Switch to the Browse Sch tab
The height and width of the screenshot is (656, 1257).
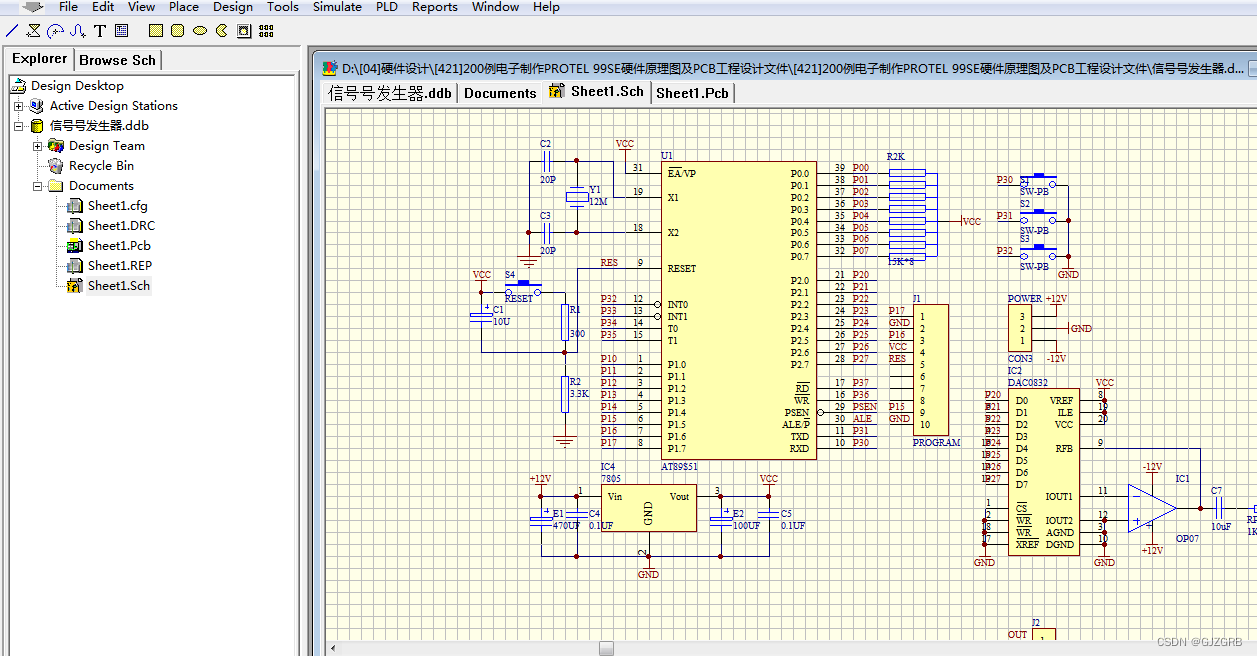coord(117,59)
